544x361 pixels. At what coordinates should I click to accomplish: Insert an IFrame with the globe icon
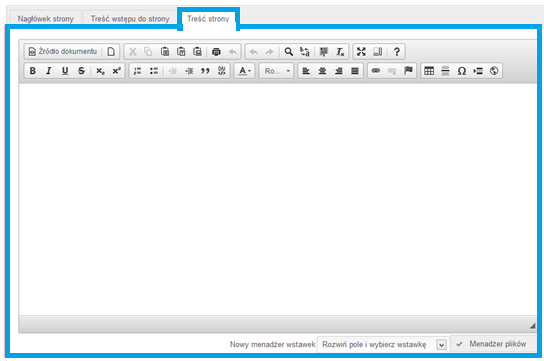[494, 71]
